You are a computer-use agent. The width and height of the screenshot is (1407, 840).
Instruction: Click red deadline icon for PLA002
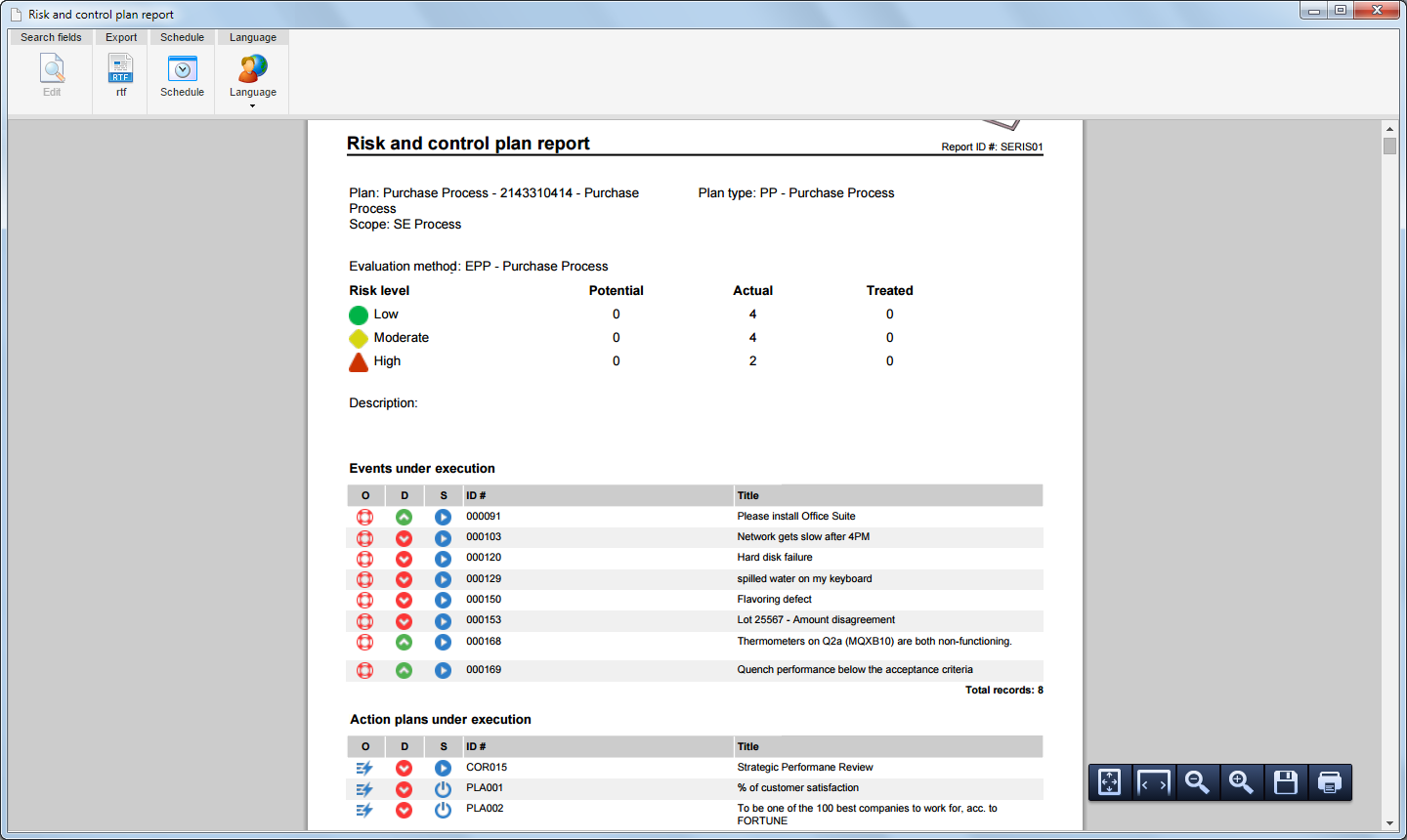point(405,810)
